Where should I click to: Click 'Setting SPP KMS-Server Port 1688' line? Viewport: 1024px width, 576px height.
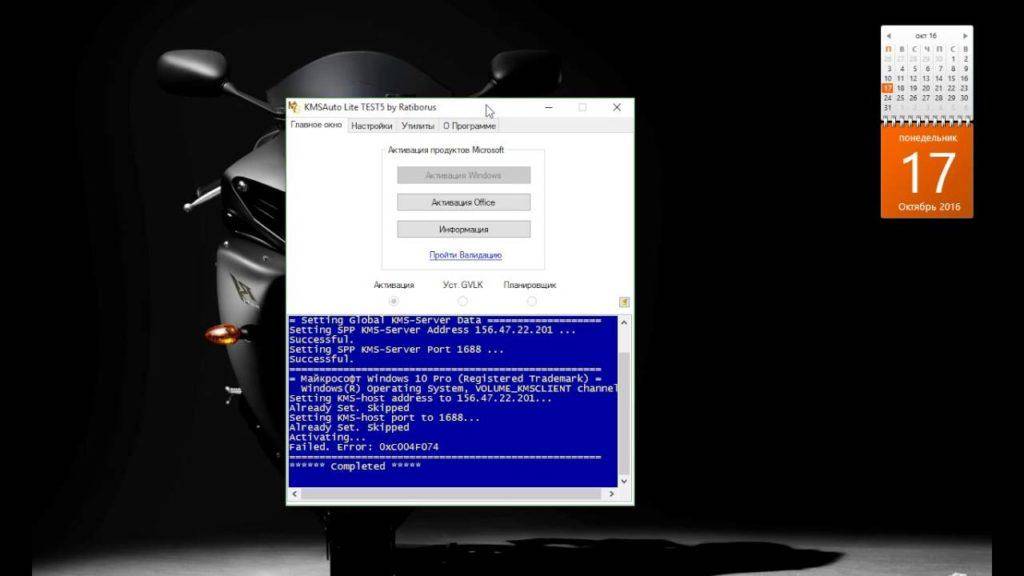pyautogui.click(x=396, y=349)
